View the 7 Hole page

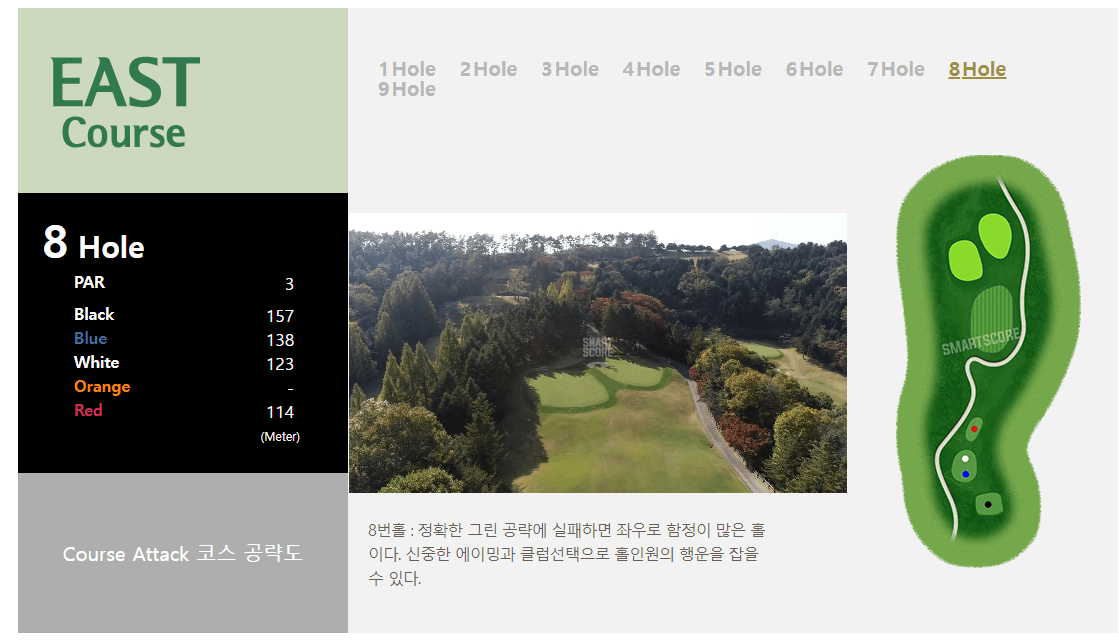click(x=895, y=69)
